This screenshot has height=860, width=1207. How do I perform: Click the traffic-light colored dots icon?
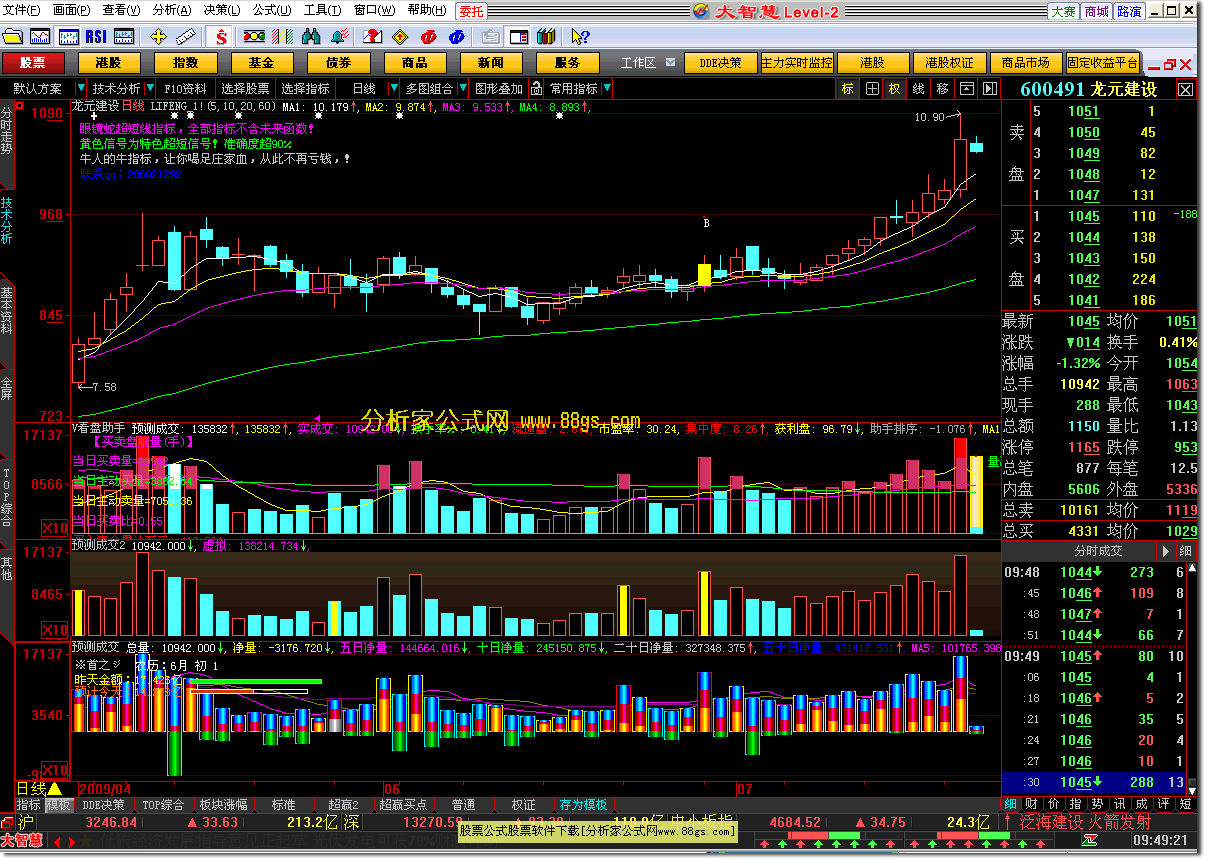(254, 37)
